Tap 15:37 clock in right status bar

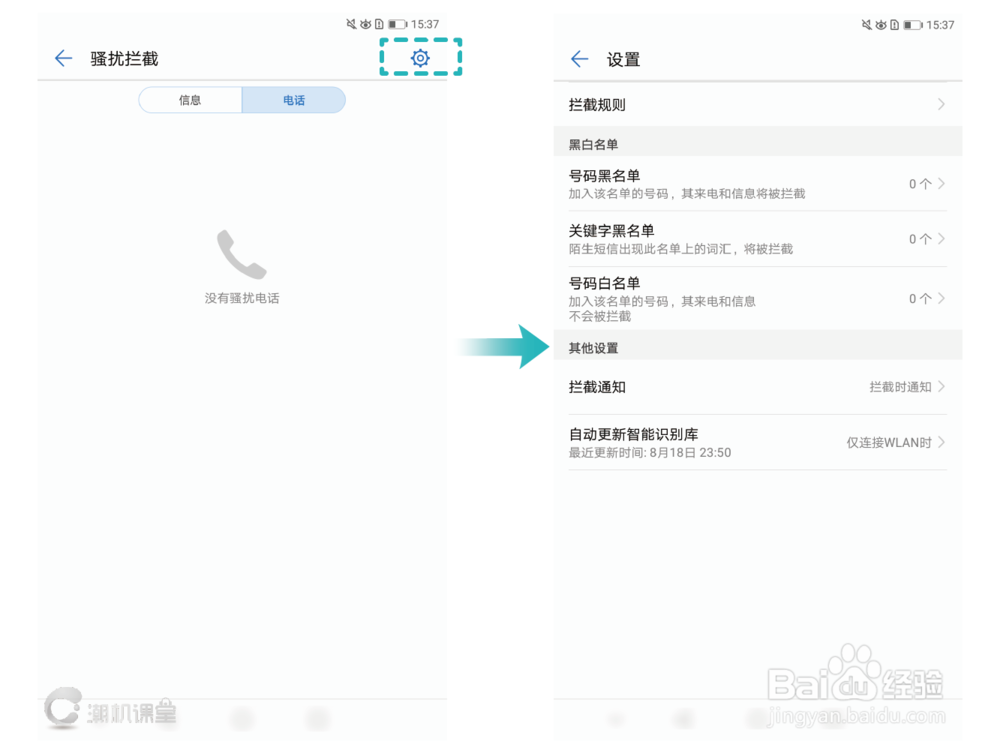(940, 25)
